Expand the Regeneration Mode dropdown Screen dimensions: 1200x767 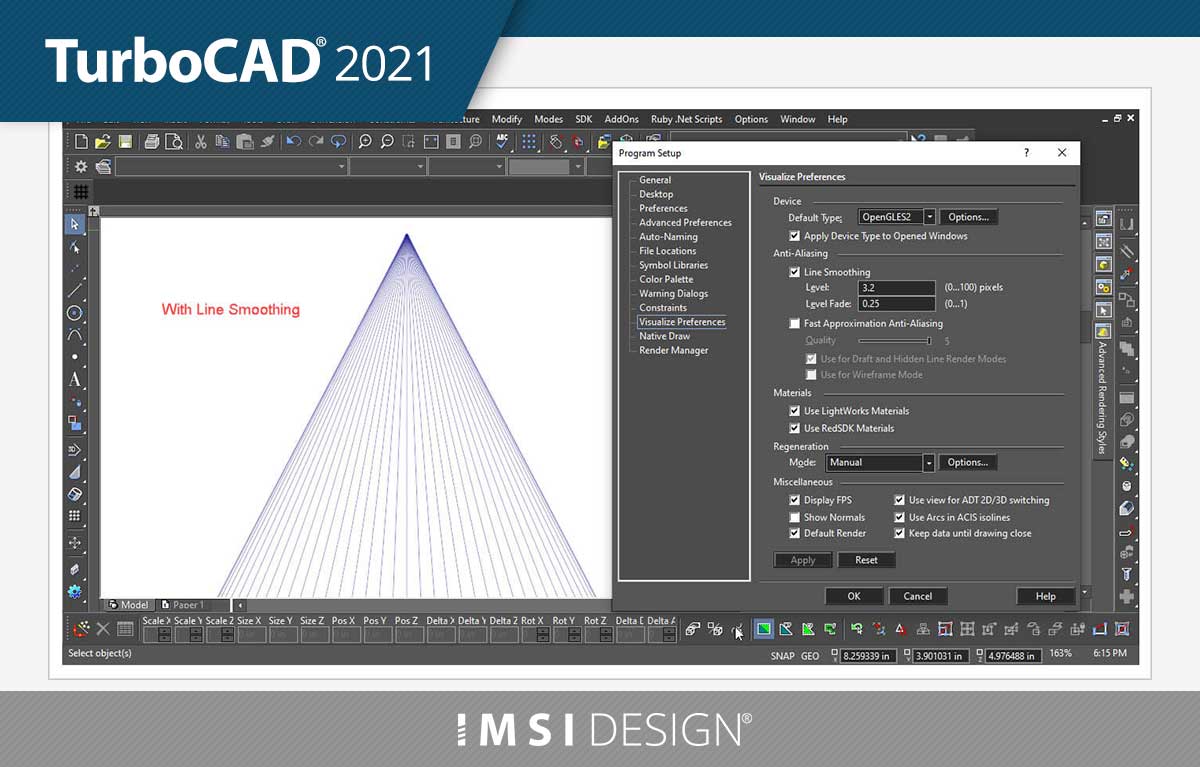pyautogui.click(x=929, y=463)
